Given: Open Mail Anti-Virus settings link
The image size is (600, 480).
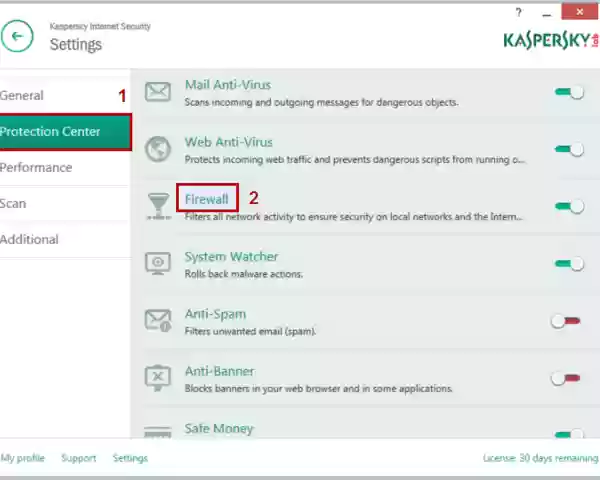Looking at the screenshot, I should pyautogui.click(x=228, y=85).
